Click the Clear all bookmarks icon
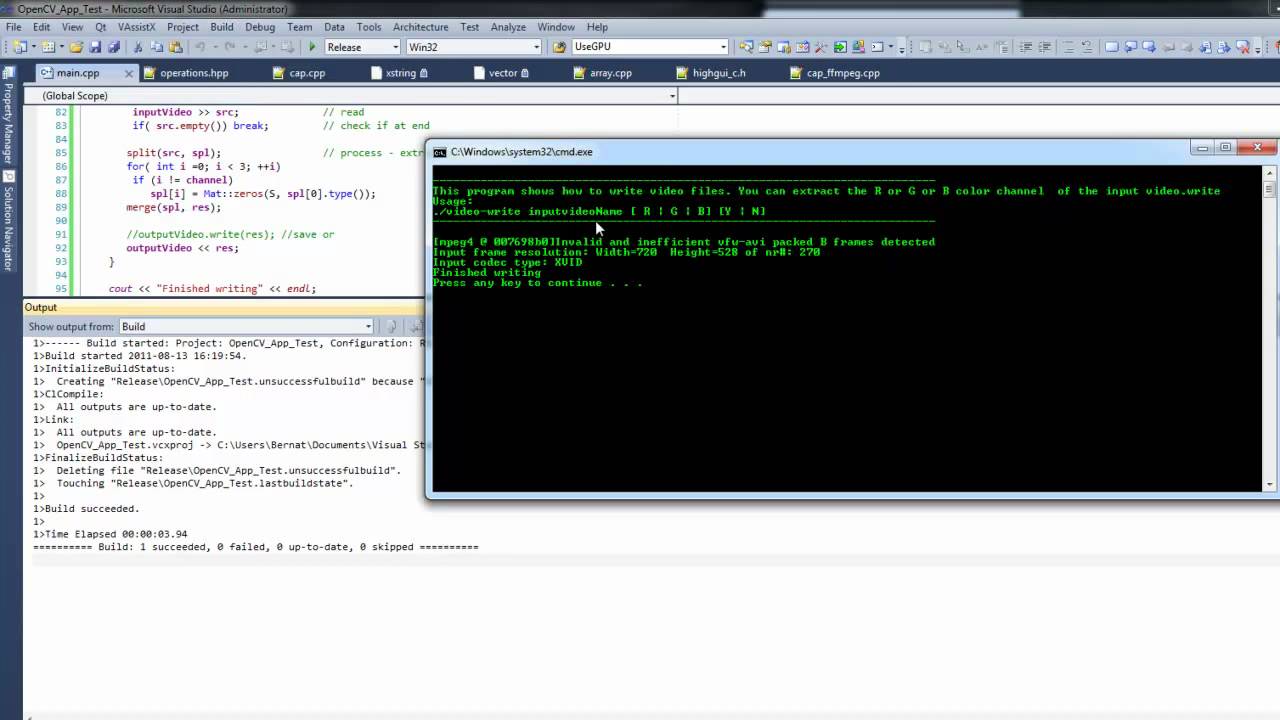Viewport: 1280px width, 720px height. tap(1243, 47)
